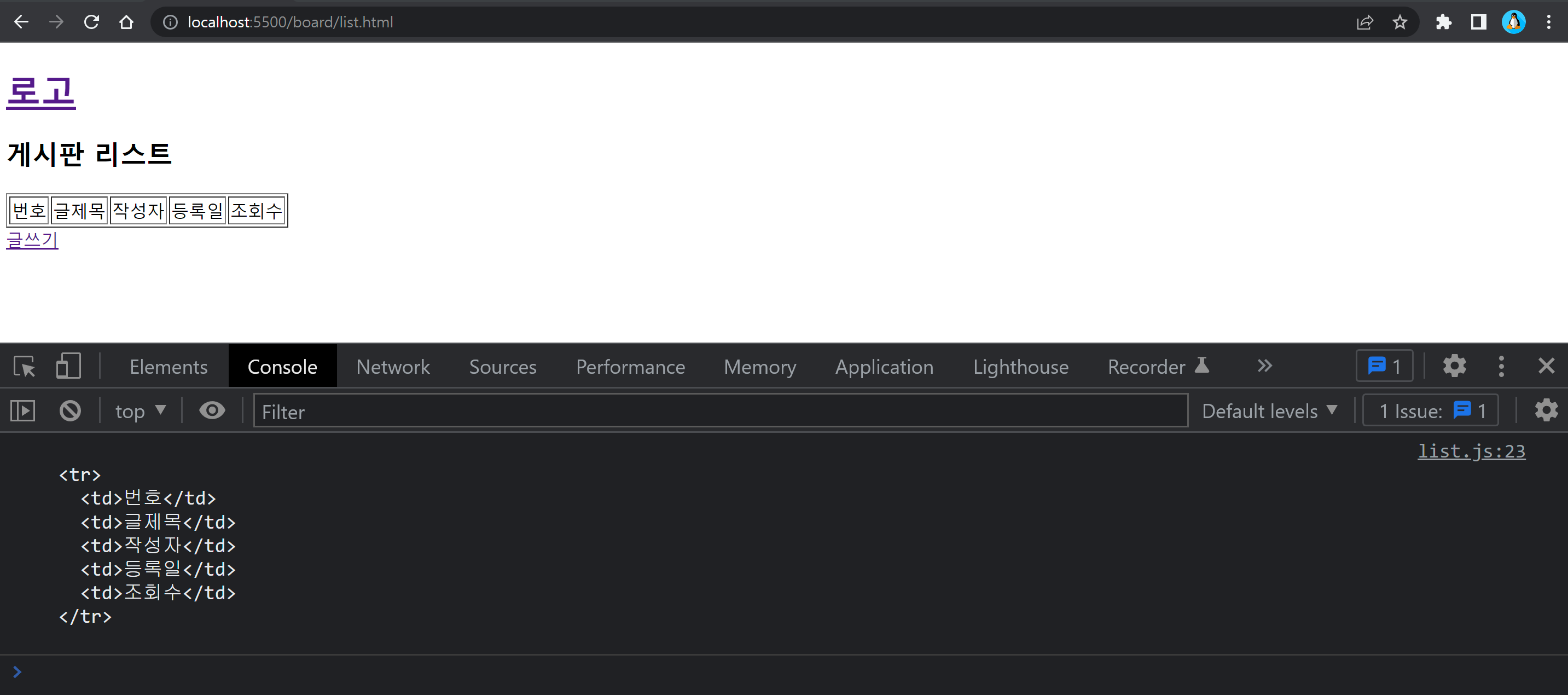
Task: Switch to the Performance tab
Action: click(631, 367)
